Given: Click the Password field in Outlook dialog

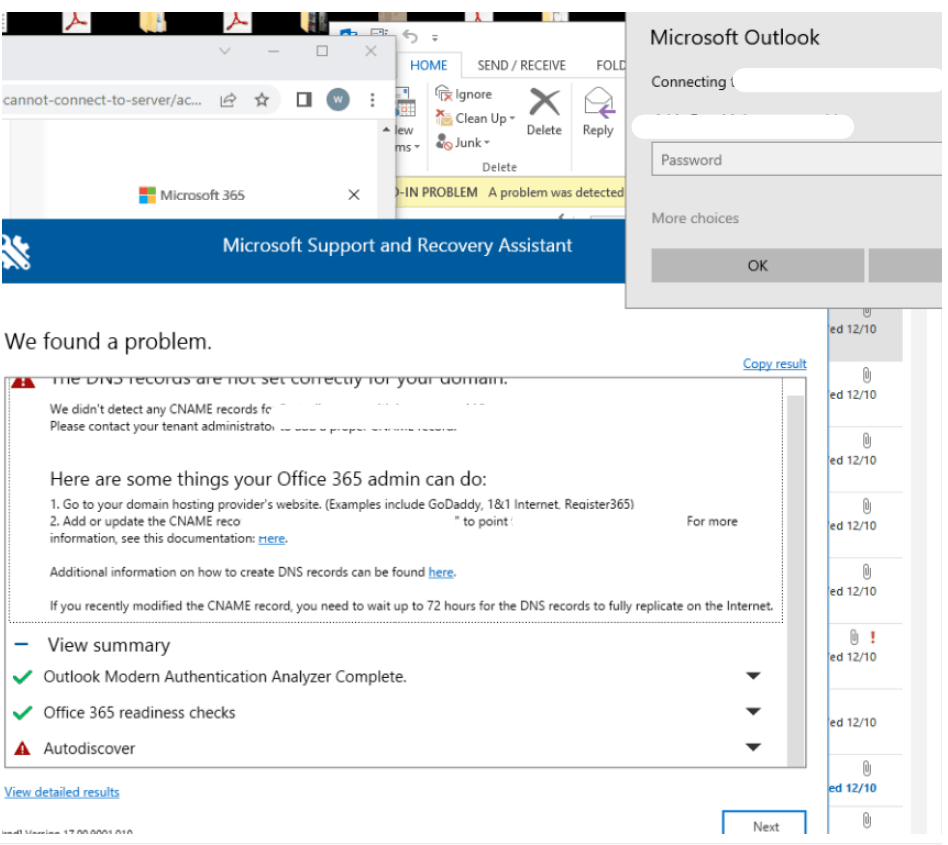Looking at the screenshot, I should coord(797,160).
